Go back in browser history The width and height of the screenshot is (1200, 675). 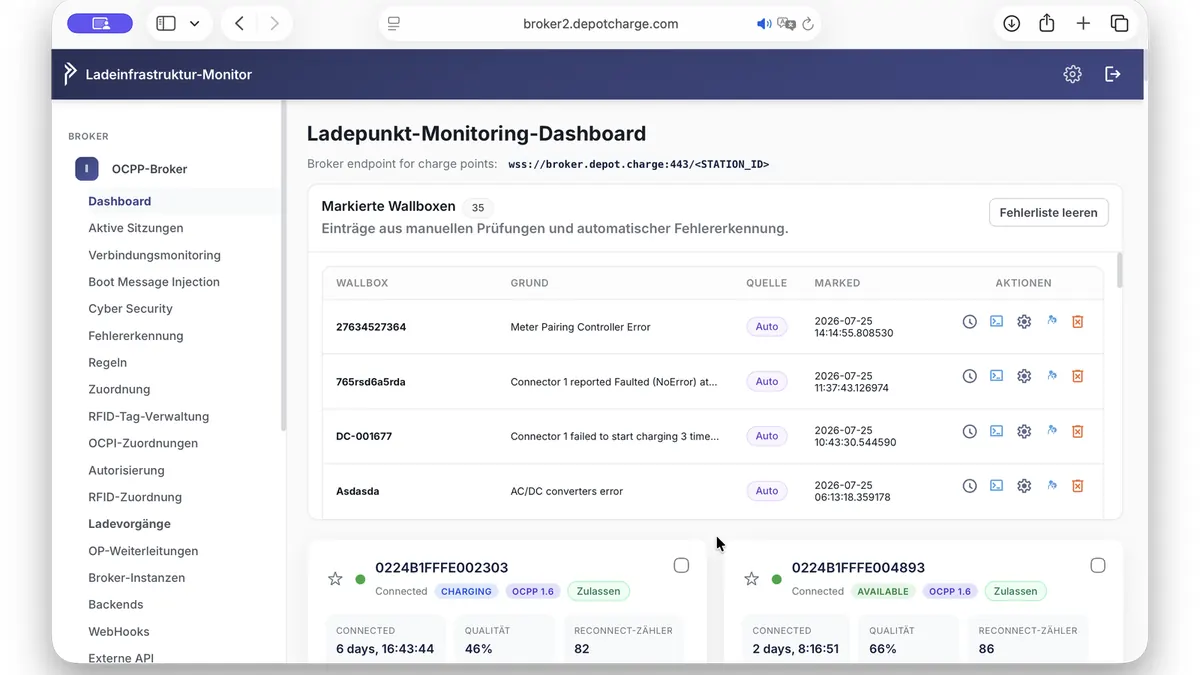239,23
